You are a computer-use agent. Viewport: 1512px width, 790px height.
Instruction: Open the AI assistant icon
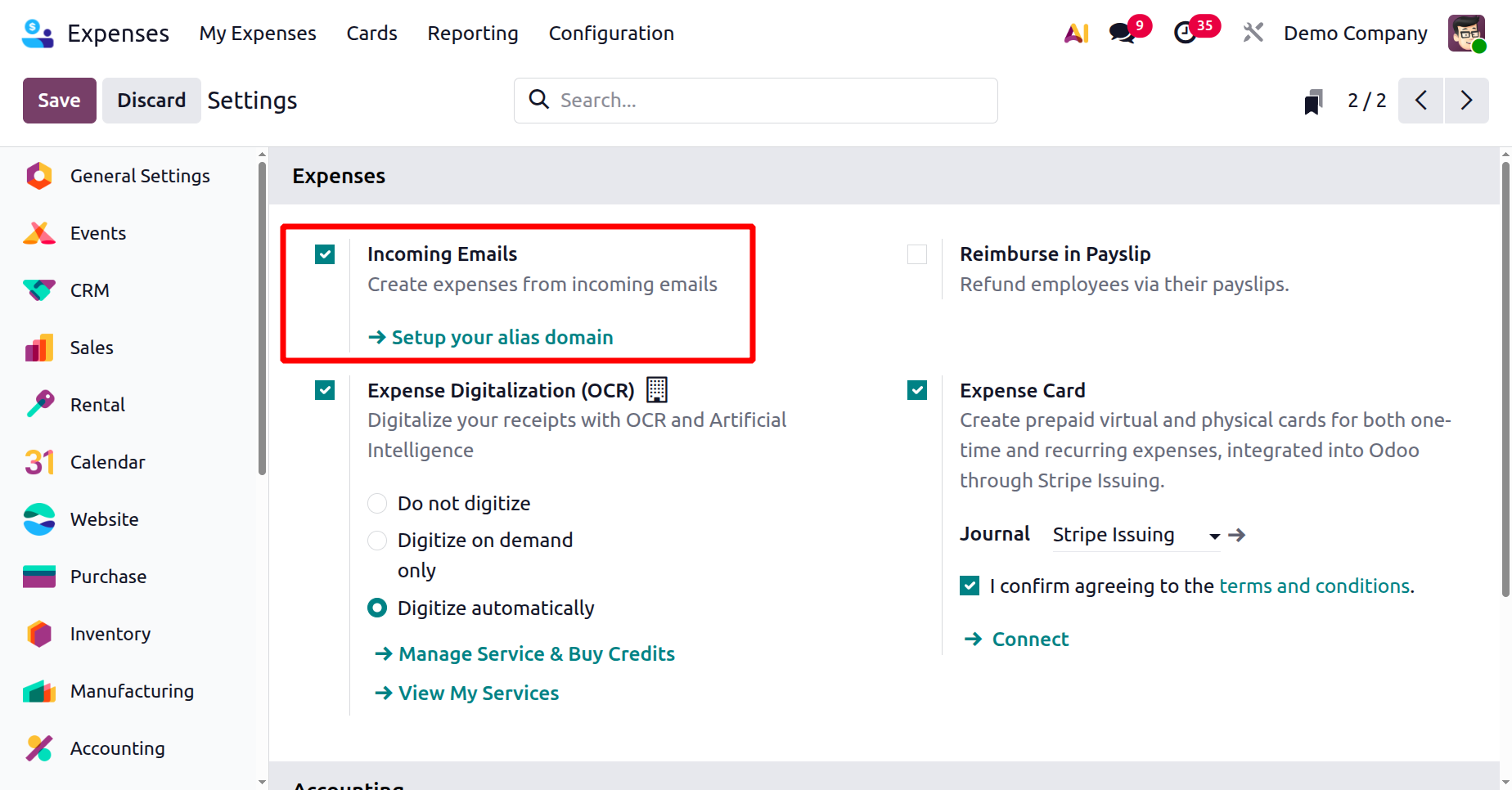tap(1076, 34)
